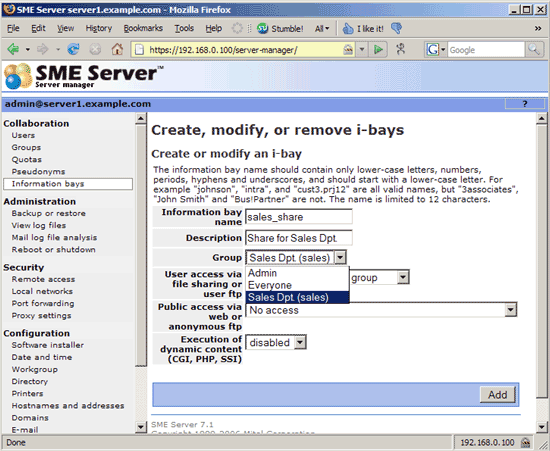Screen dimensions: 550x451
Task: Reload the current page
Action: point(73,49)
